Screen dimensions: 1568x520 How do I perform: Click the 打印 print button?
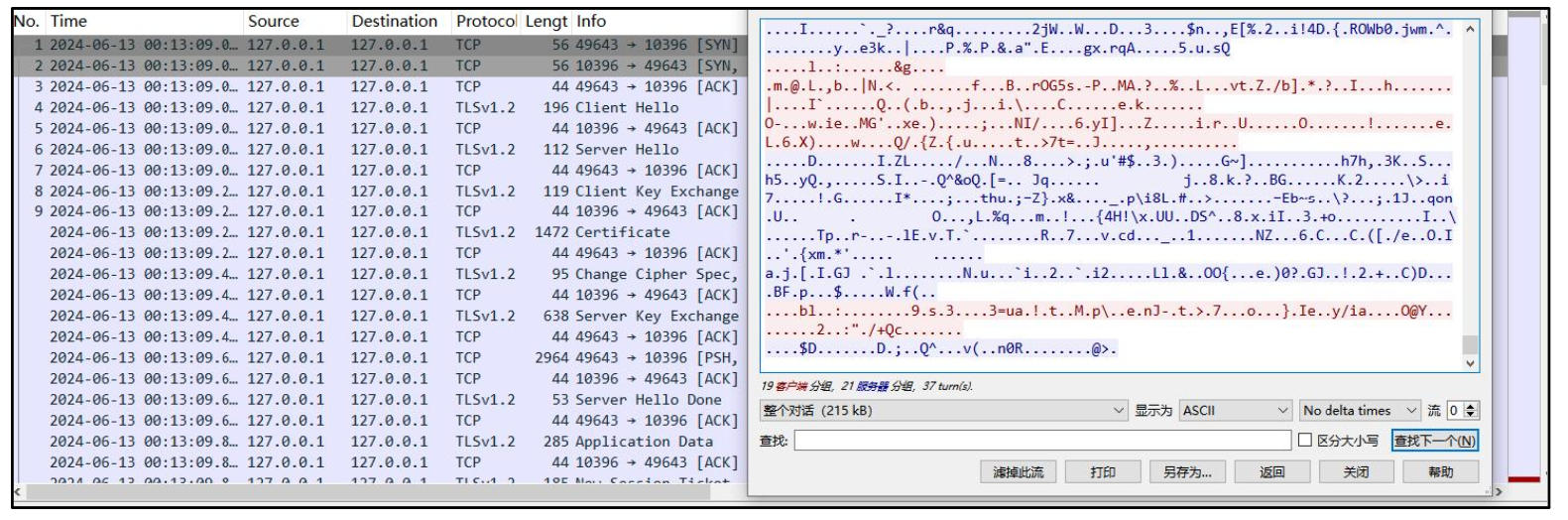(1103, 472)
